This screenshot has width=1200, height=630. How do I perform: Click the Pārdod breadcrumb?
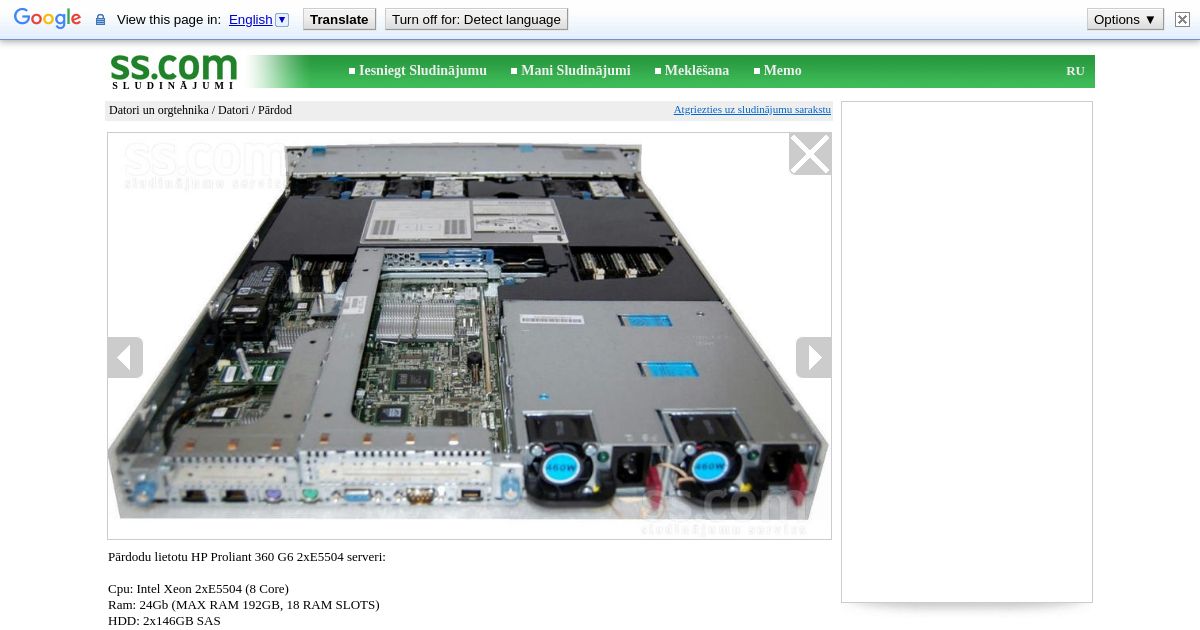275,110
